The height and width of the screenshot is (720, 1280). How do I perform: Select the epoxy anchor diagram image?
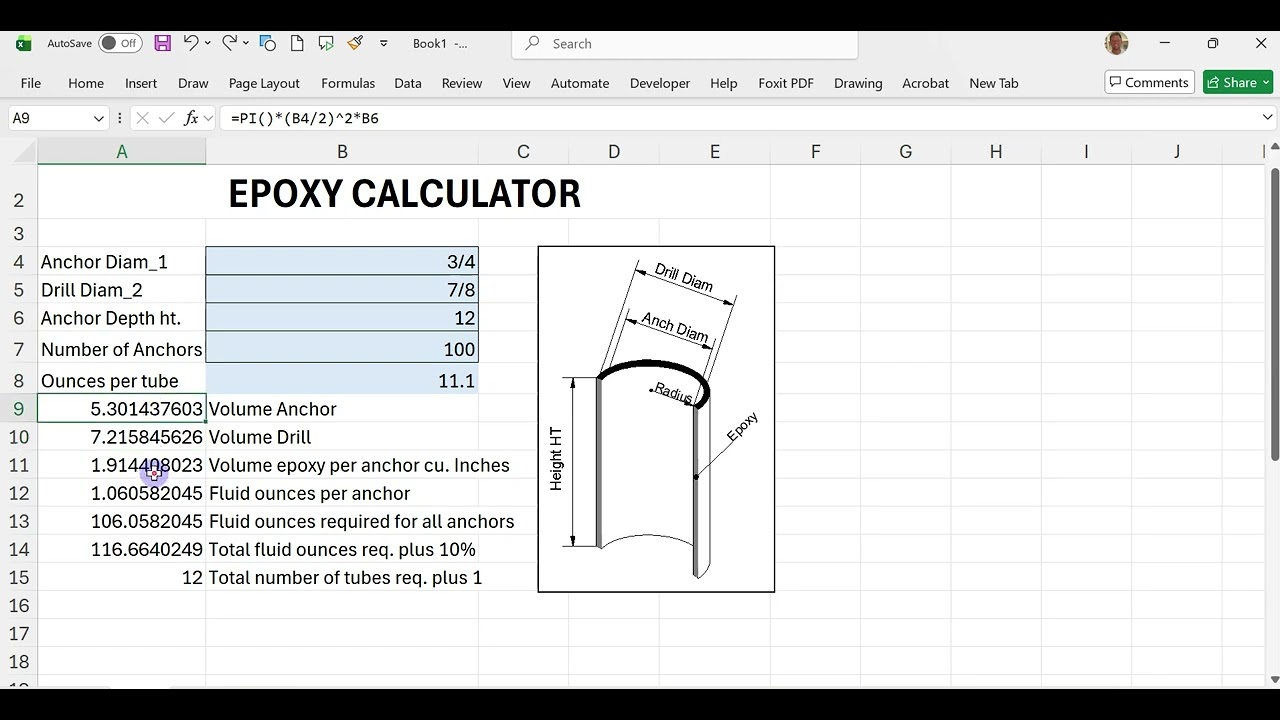click(656, 419)
